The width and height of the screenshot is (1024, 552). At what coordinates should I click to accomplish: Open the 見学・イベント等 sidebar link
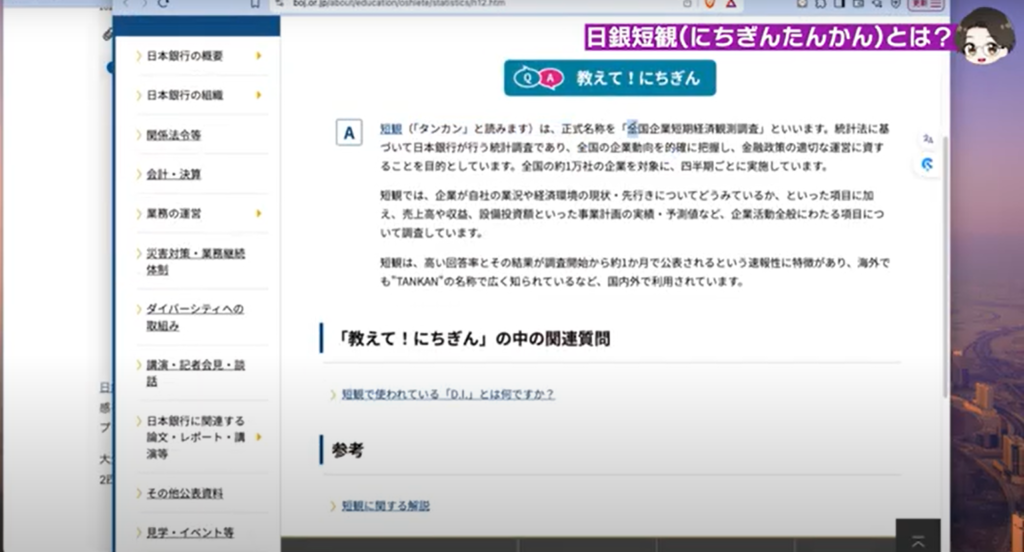[189, 532]
